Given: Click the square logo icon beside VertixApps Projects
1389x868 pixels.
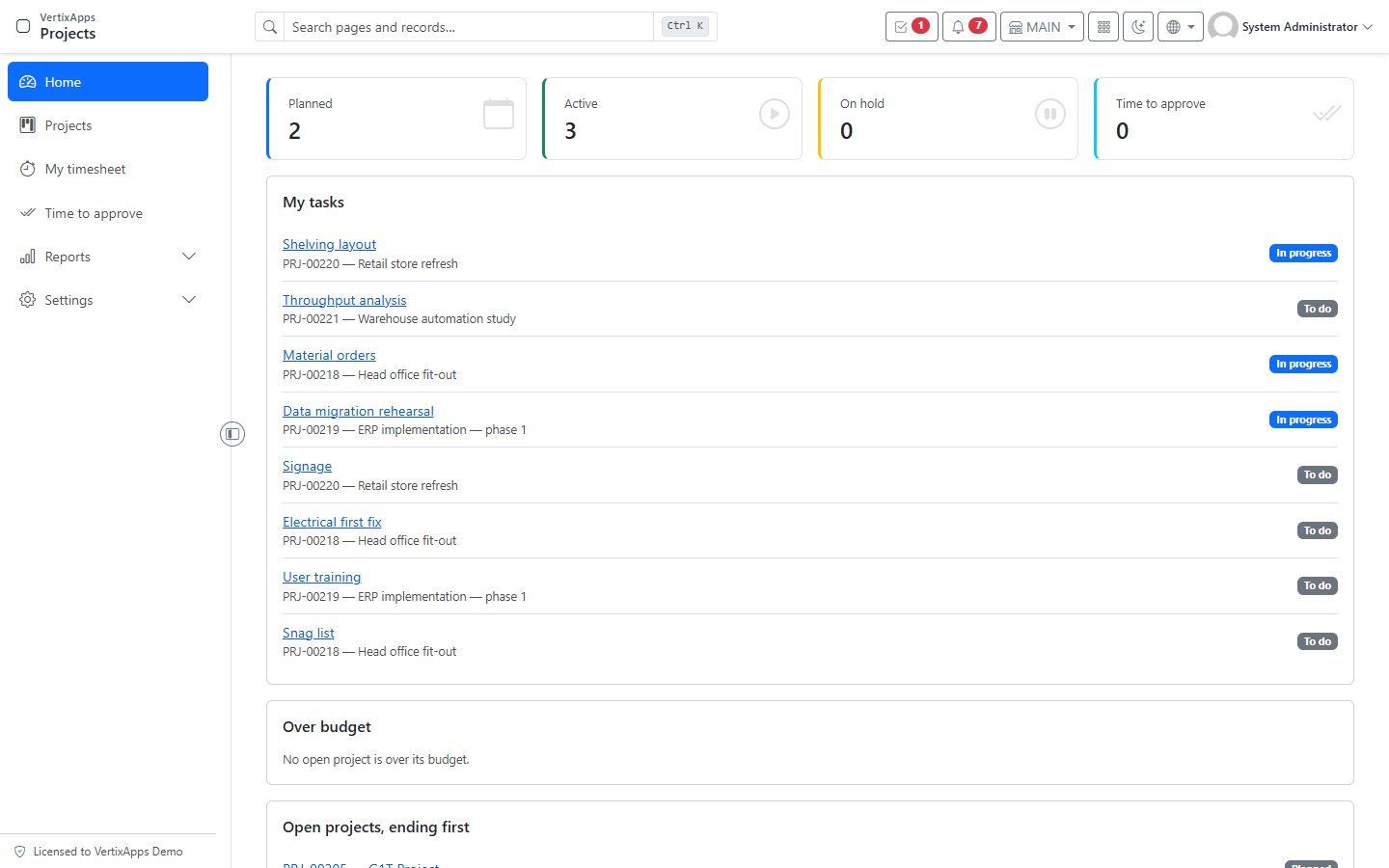Looking at the screenshot, I should [23, 26].
